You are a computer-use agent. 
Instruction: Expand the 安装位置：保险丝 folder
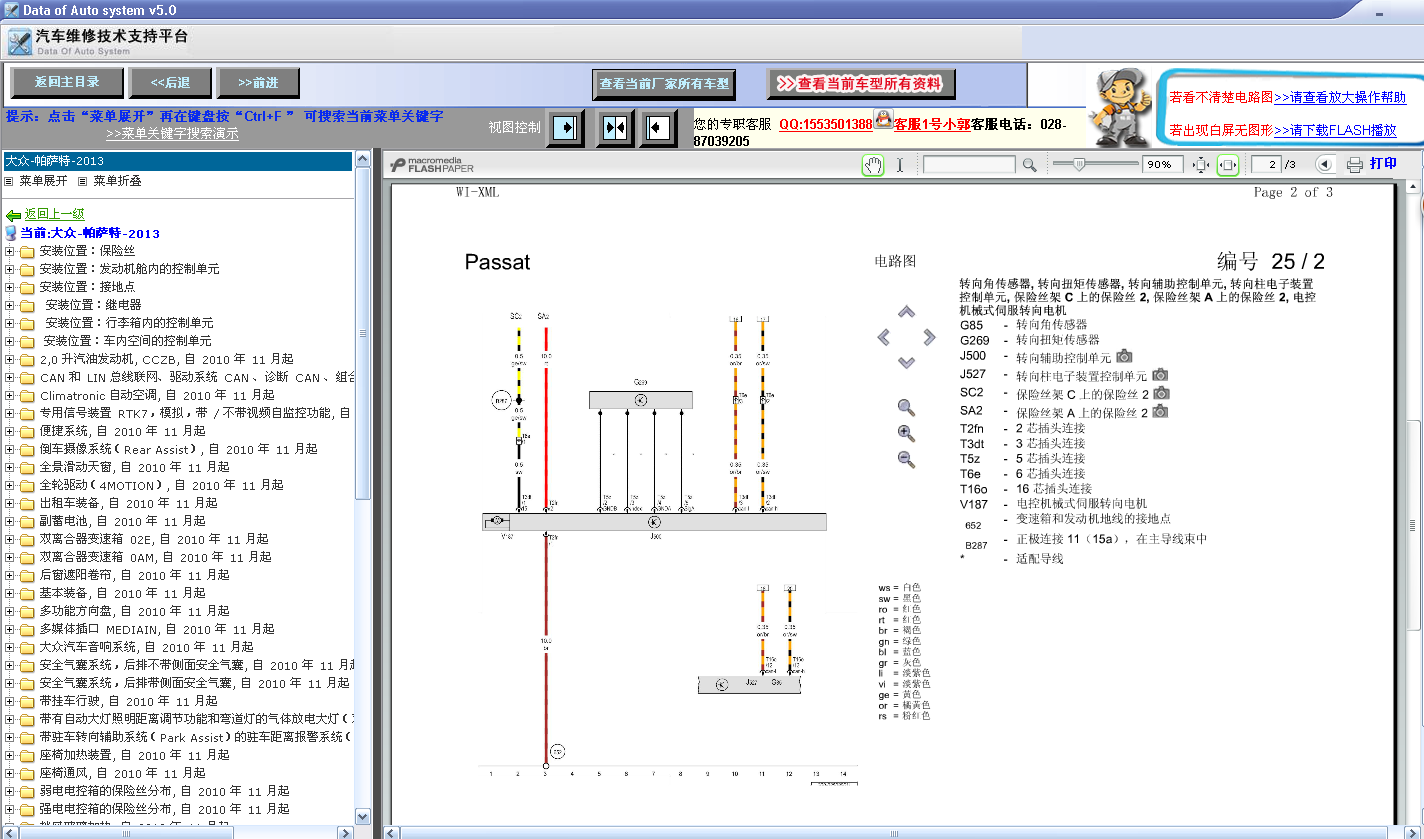point(10,251)
